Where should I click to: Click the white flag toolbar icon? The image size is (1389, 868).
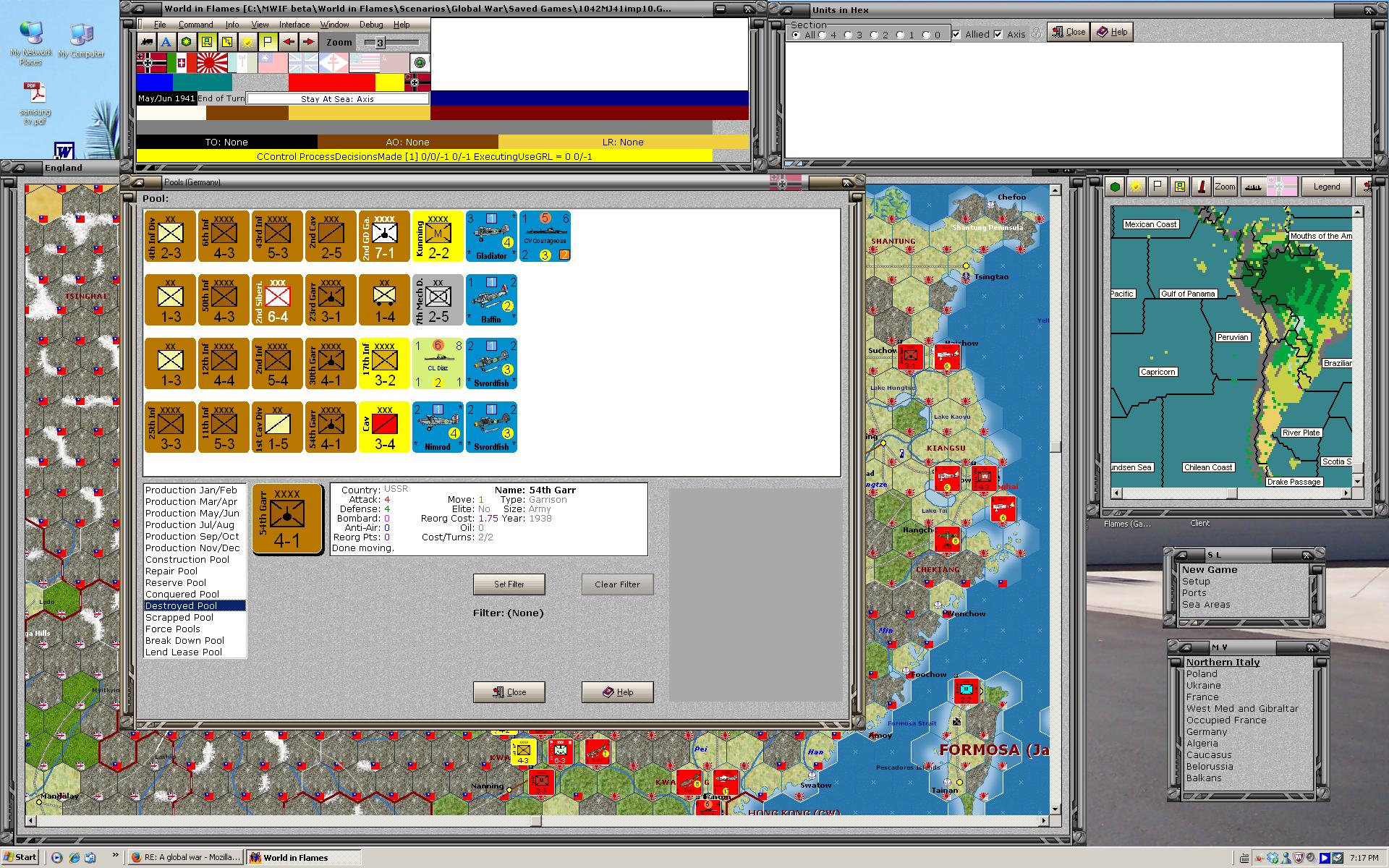[268, 42]
